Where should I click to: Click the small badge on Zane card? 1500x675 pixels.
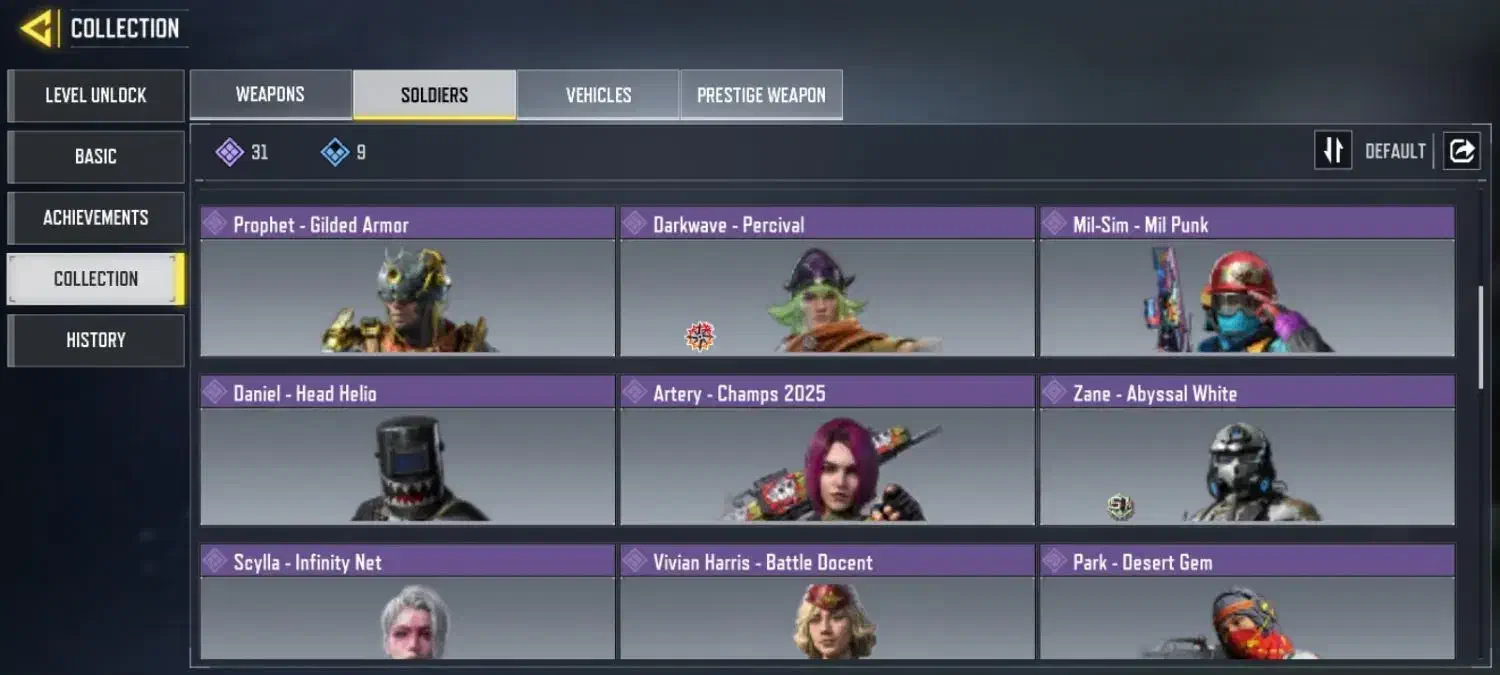coord(1120,507)
